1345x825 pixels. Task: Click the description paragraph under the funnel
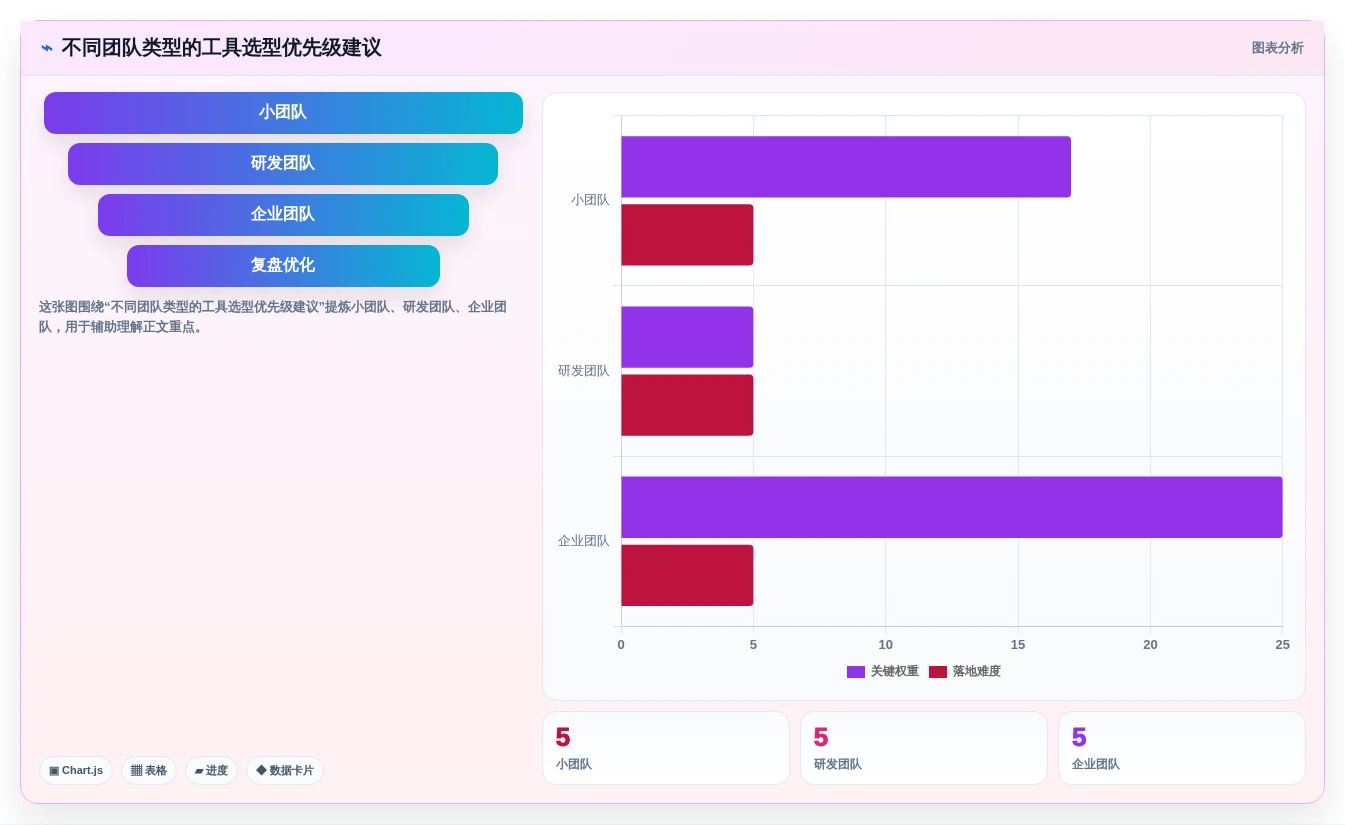tap(273, 317)
